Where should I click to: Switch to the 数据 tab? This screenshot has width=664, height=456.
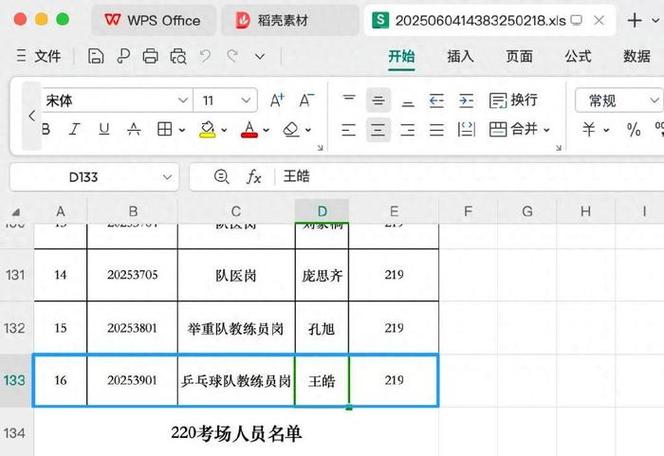click(636, 56)
